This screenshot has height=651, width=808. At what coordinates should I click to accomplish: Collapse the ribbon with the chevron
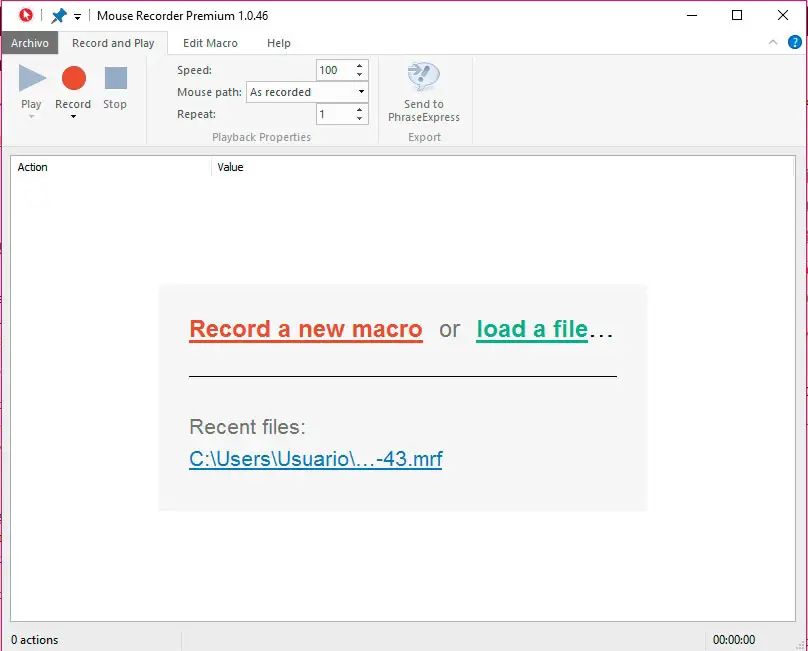click(773, 42)
